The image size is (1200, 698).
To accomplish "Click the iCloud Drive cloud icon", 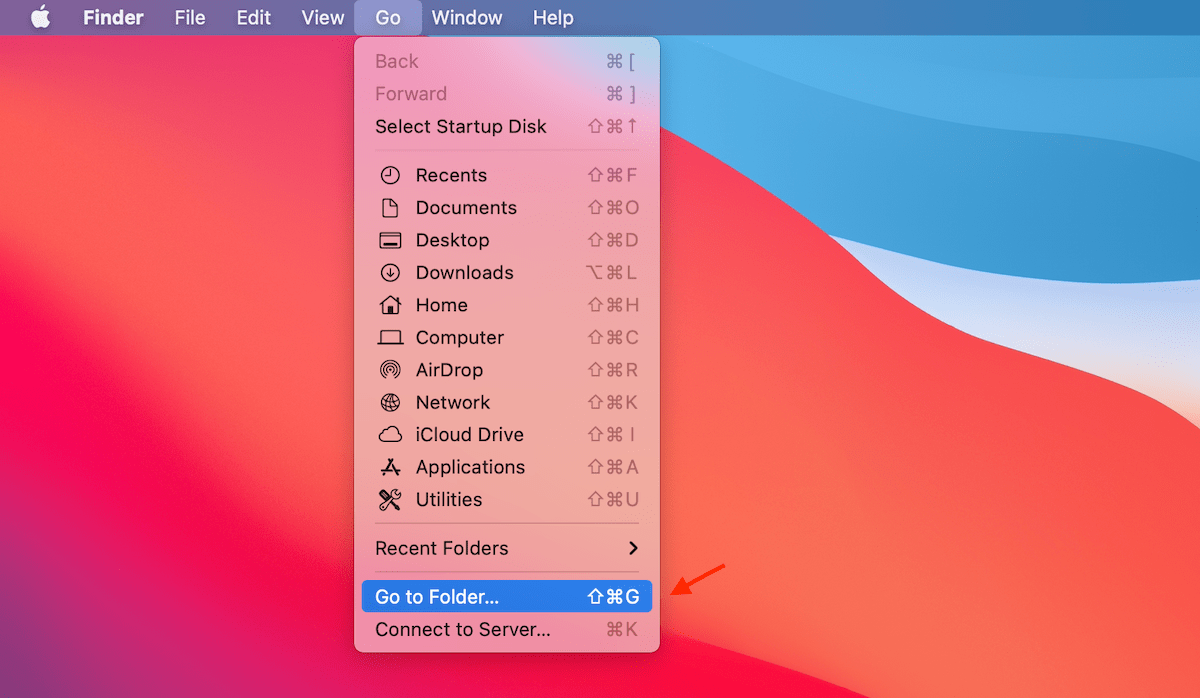I will tap(390, 435).
